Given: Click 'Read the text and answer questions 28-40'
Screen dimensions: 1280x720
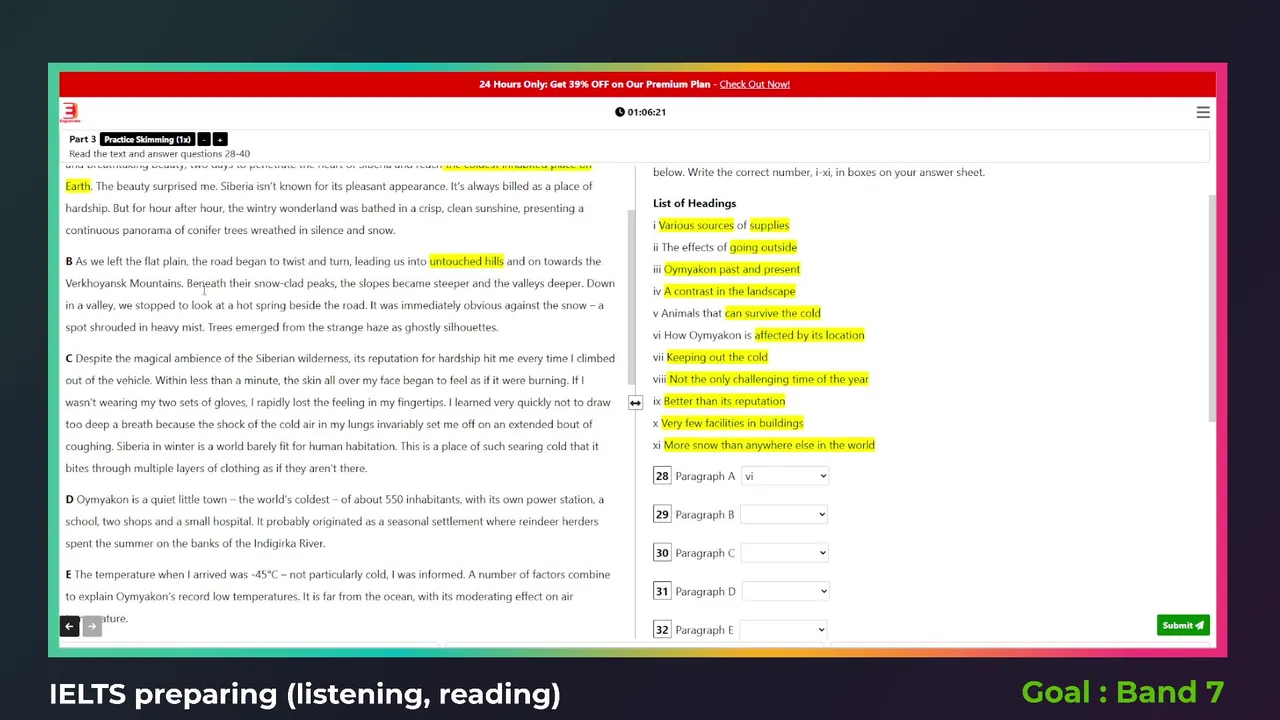Looking at the screenshot, I should (x=160, y=154).
